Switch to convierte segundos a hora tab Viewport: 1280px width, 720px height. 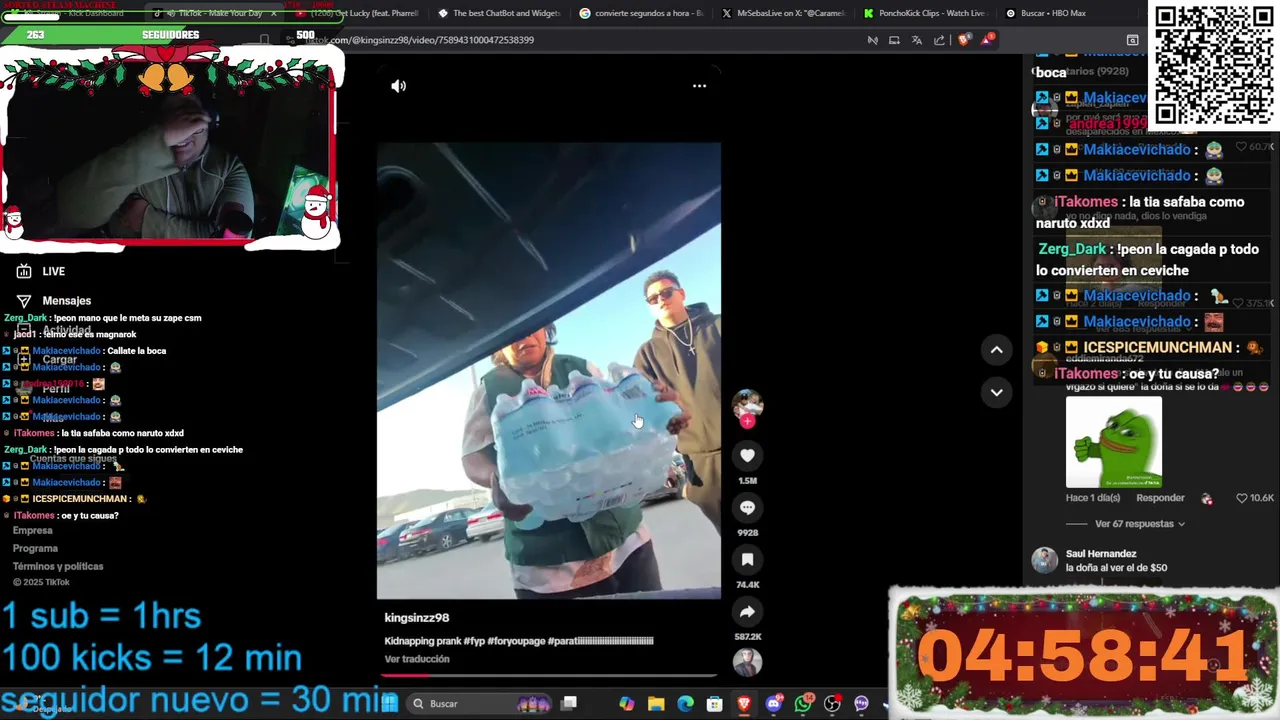pos(642,14)
